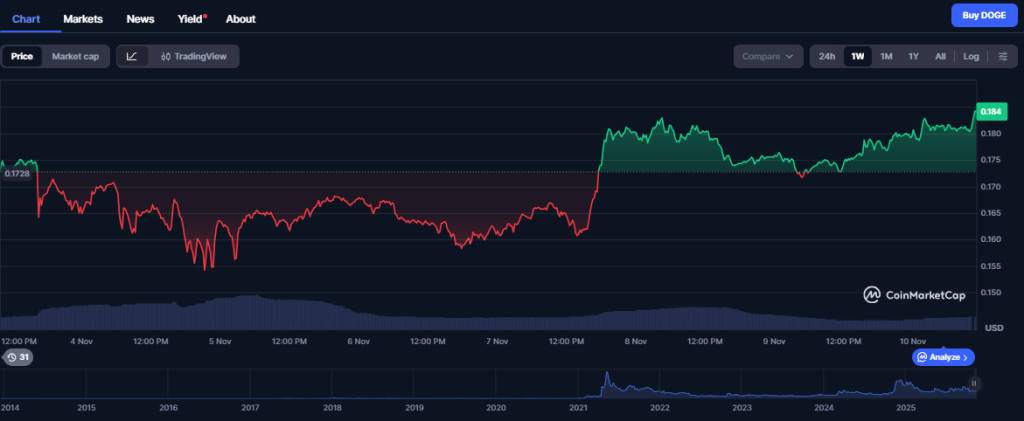Click the 0.184 current price label
This screenshot has height=421, width=1024.
[x=990, y=111]
